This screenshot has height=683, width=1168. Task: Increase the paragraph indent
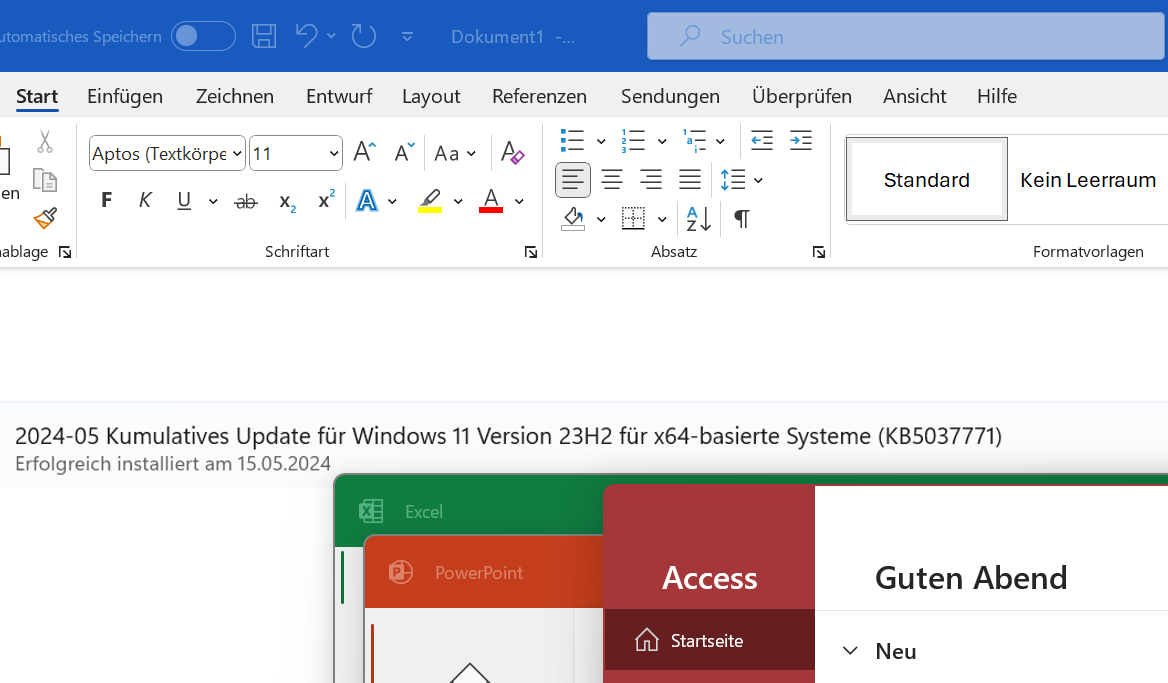coord(801,140)
